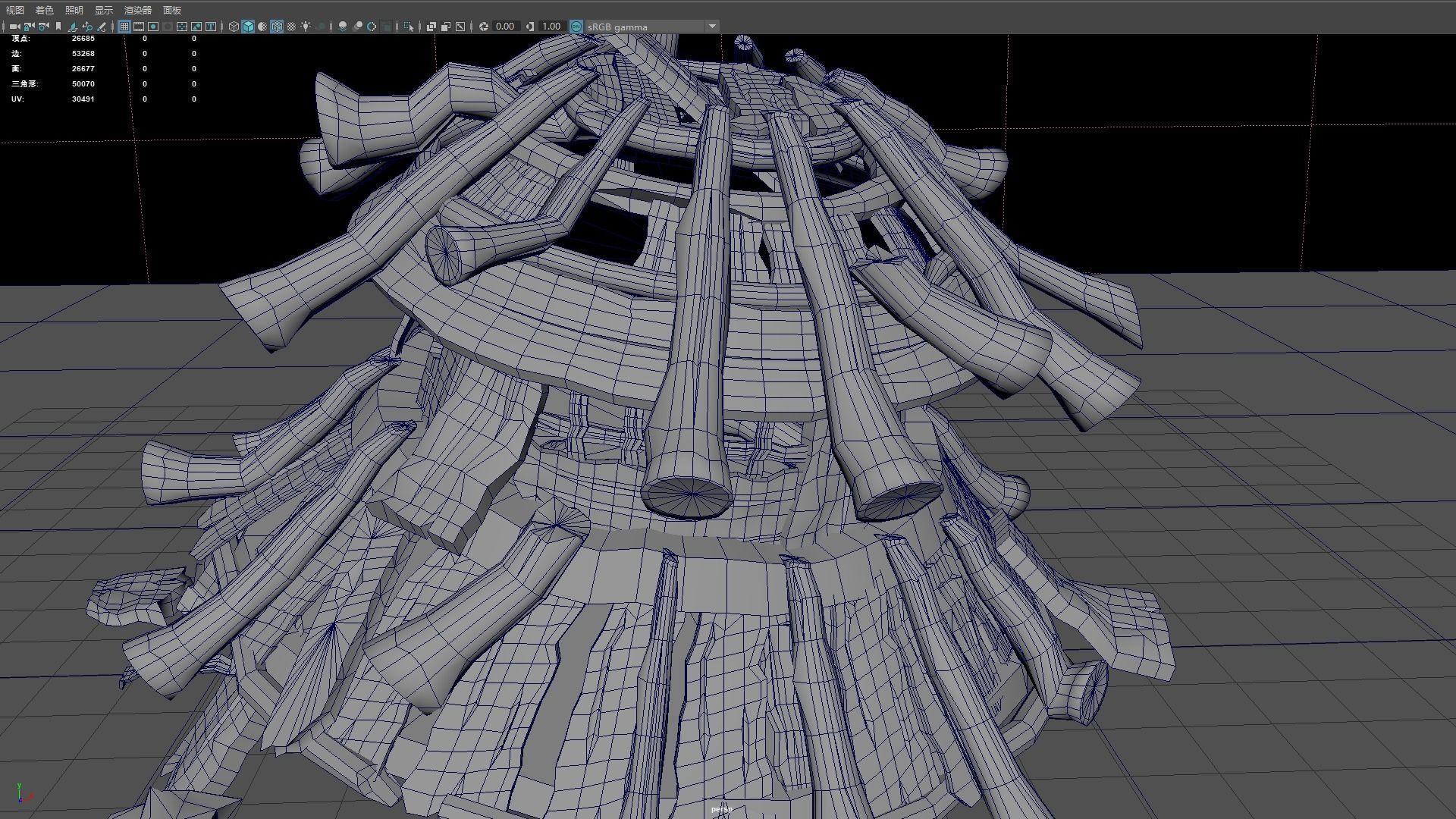Open the 显示 menu
This screenshot has width=1456, height=819.
click(x=104, y=10)
